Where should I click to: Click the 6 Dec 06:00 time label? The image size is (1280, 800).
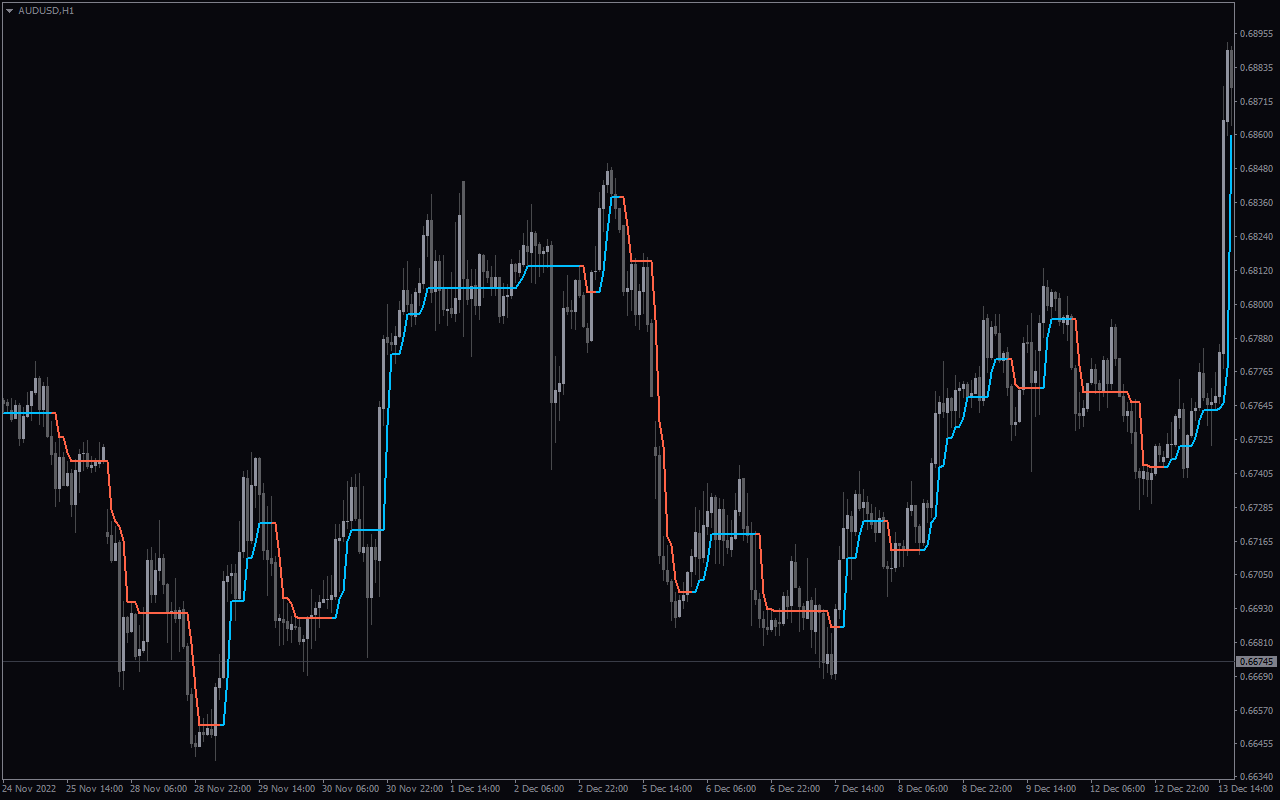(731, 789)
